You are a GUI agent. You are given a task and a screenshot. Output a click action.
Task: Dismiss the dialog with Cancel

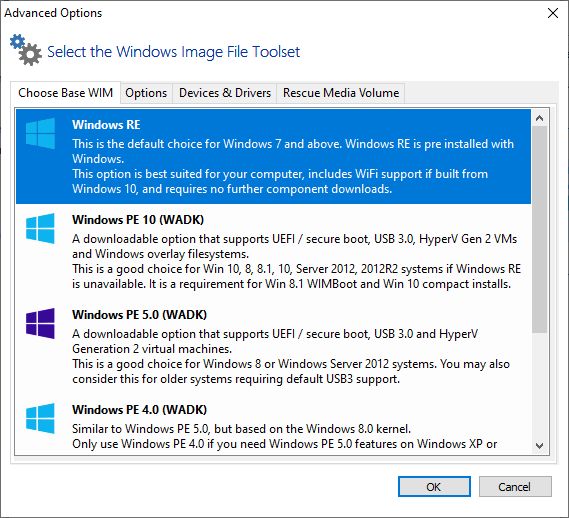click(x=515, y=486)
